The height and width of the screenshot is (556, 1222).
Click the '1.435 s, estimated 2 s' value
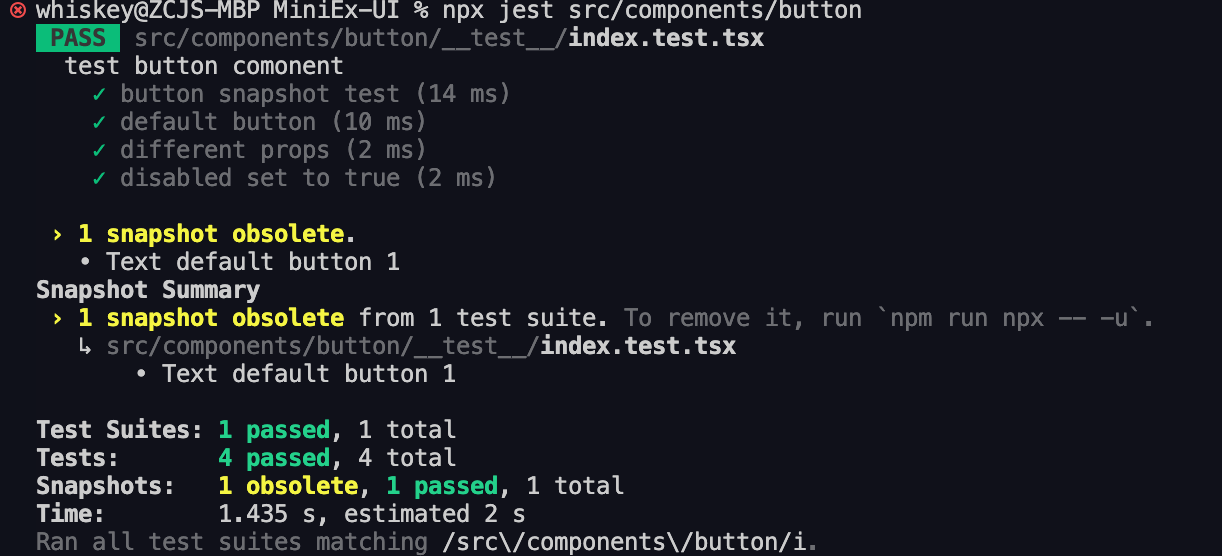coord(372,514)
